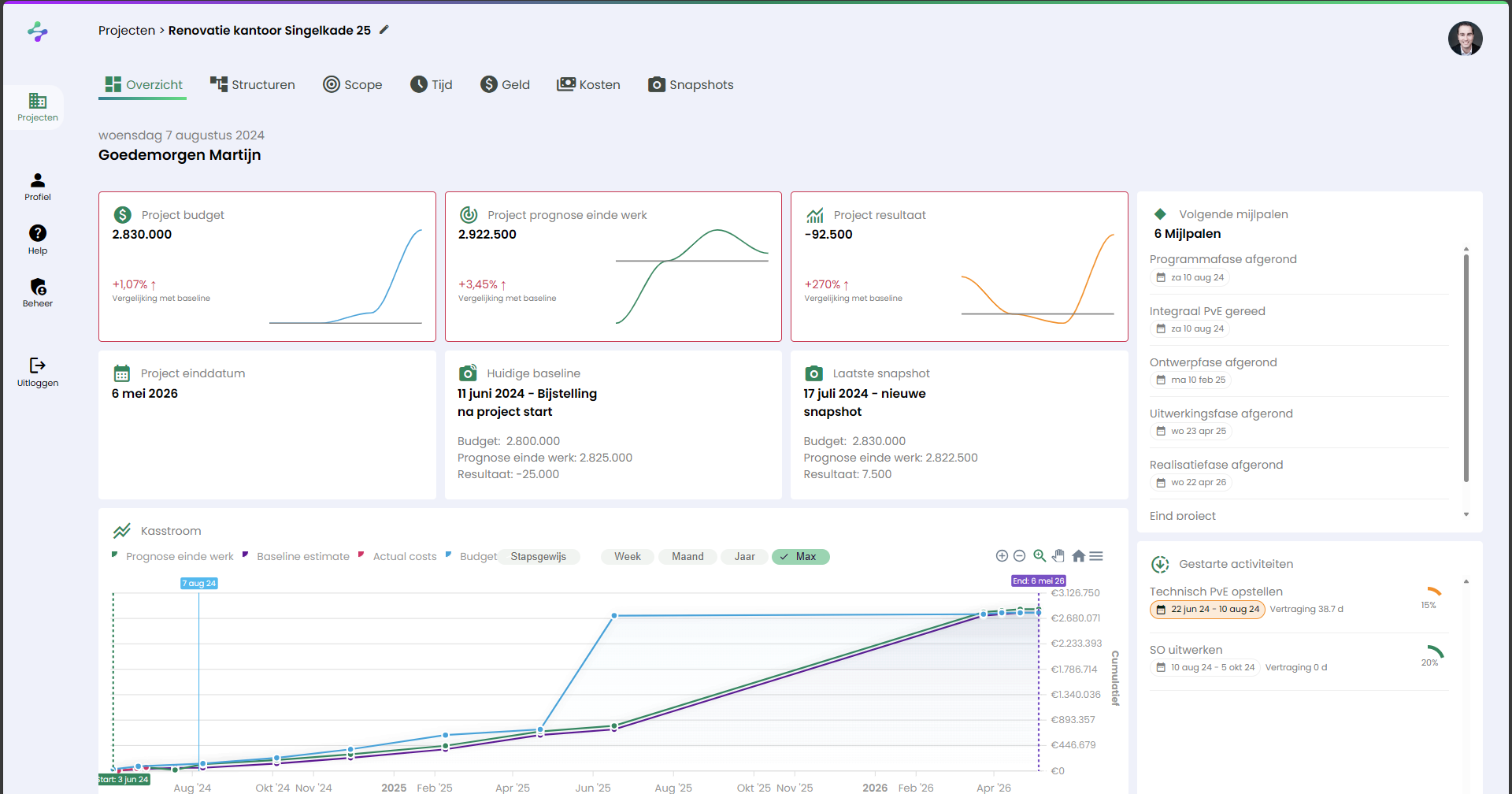Click Projecten breadcrumb link
The height and width of the screenshot is (794, 1512).
pos(127,30)
